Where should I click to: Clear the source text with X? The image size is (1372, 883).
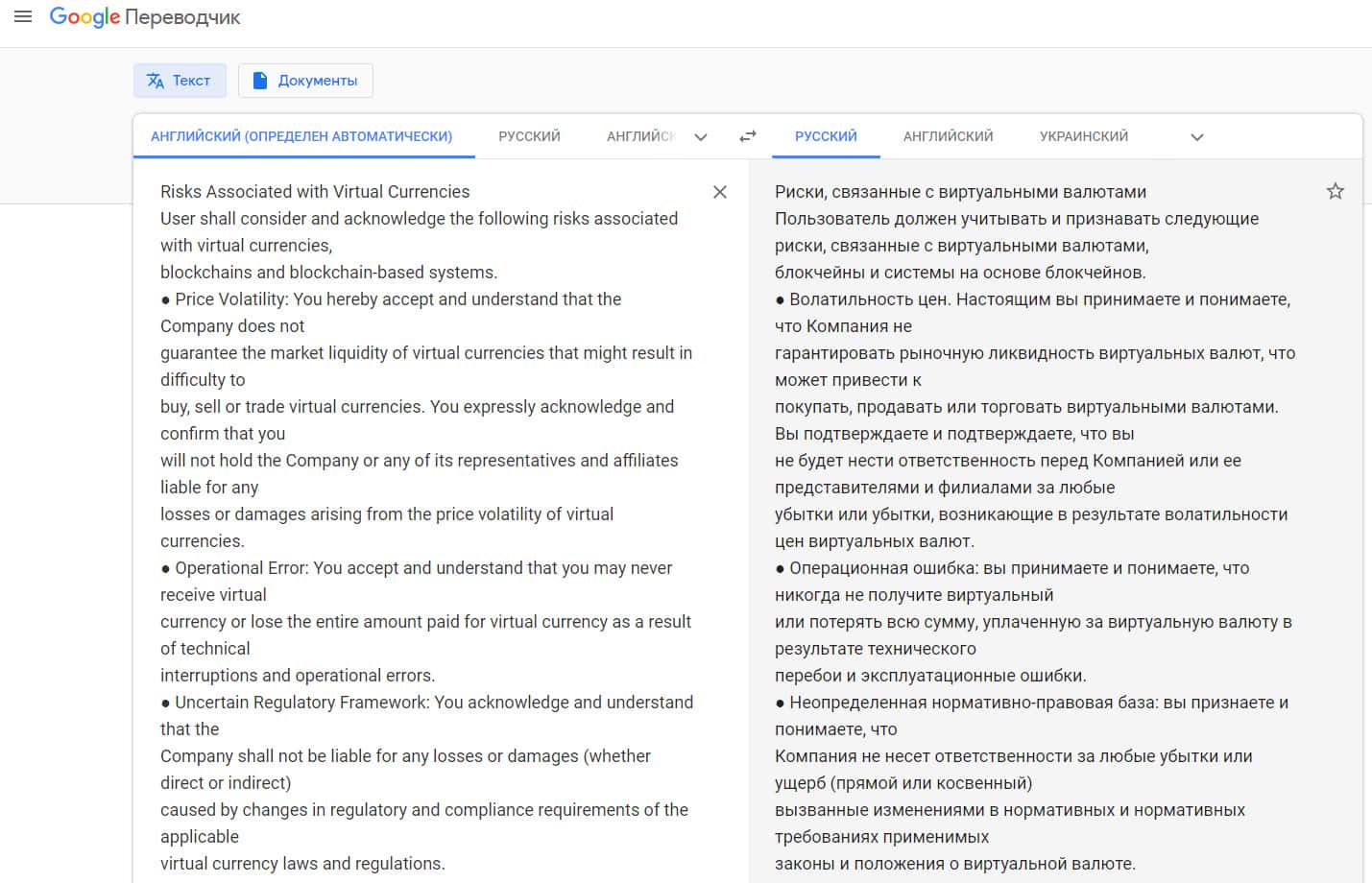click(x=720, y=192)
